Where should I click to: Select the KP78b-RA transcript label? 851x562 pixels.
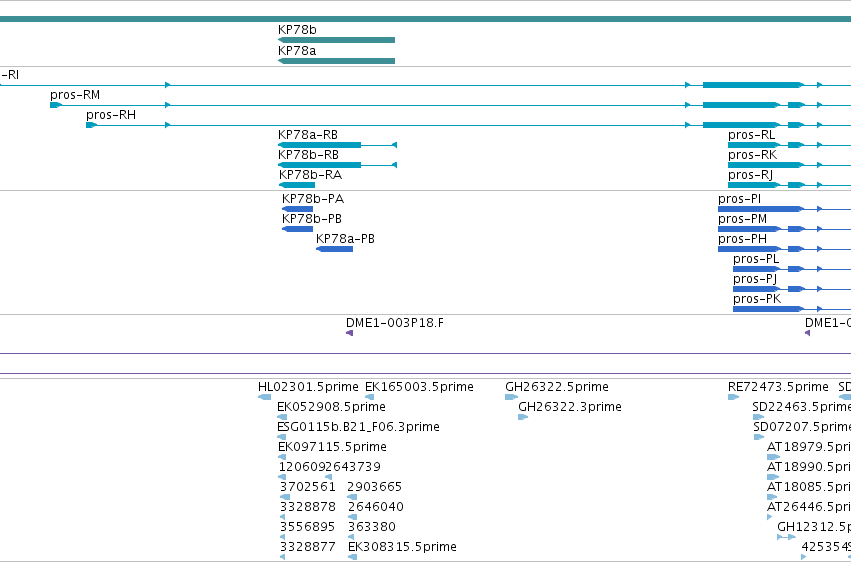(x=310, y=175)
